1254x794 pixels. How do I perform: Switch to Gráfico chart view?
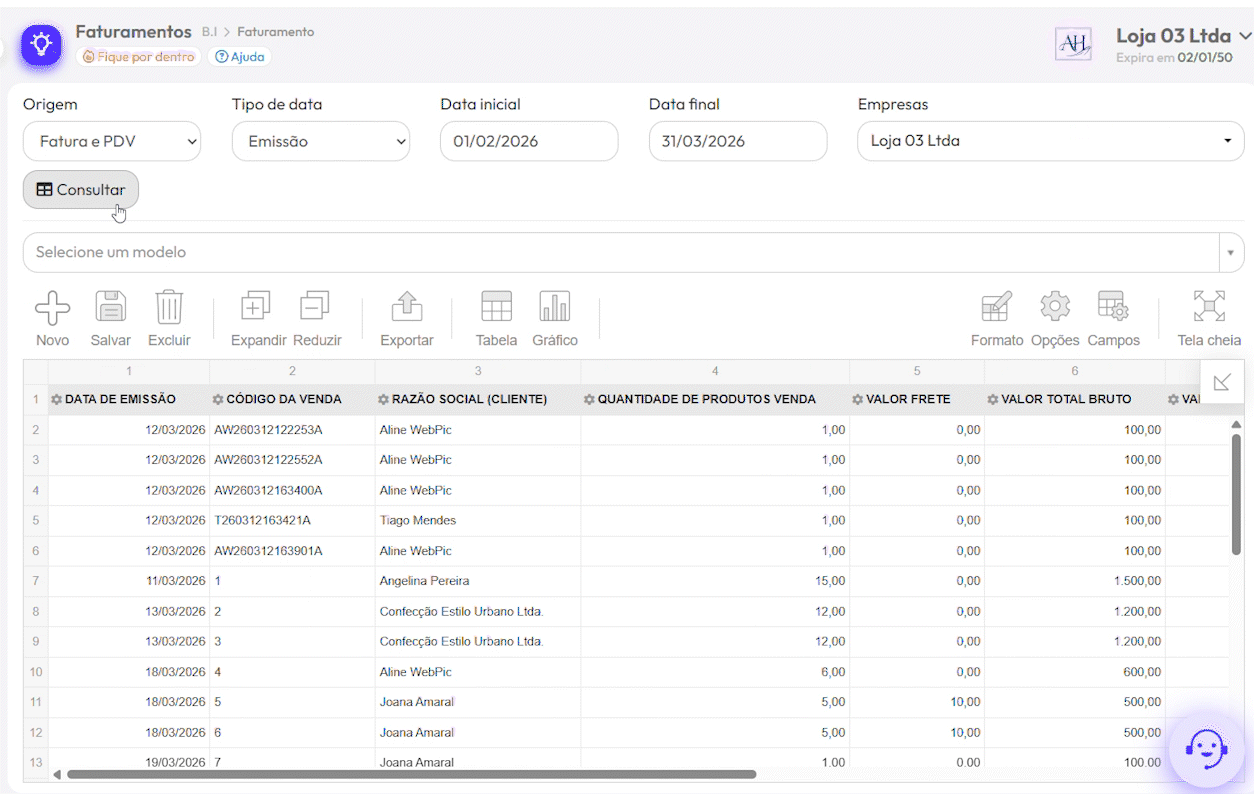pos(554,308)
